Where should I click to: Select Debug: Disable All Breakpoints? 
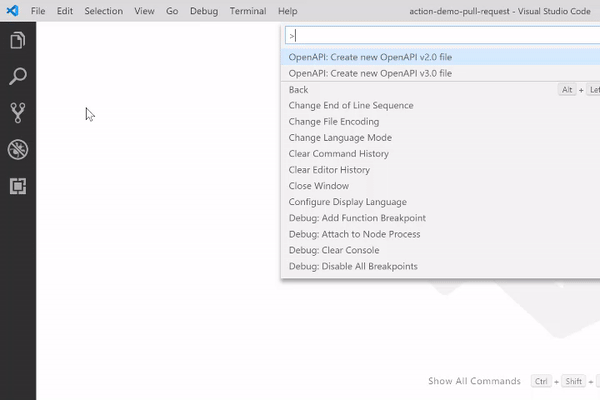point(440,266)
